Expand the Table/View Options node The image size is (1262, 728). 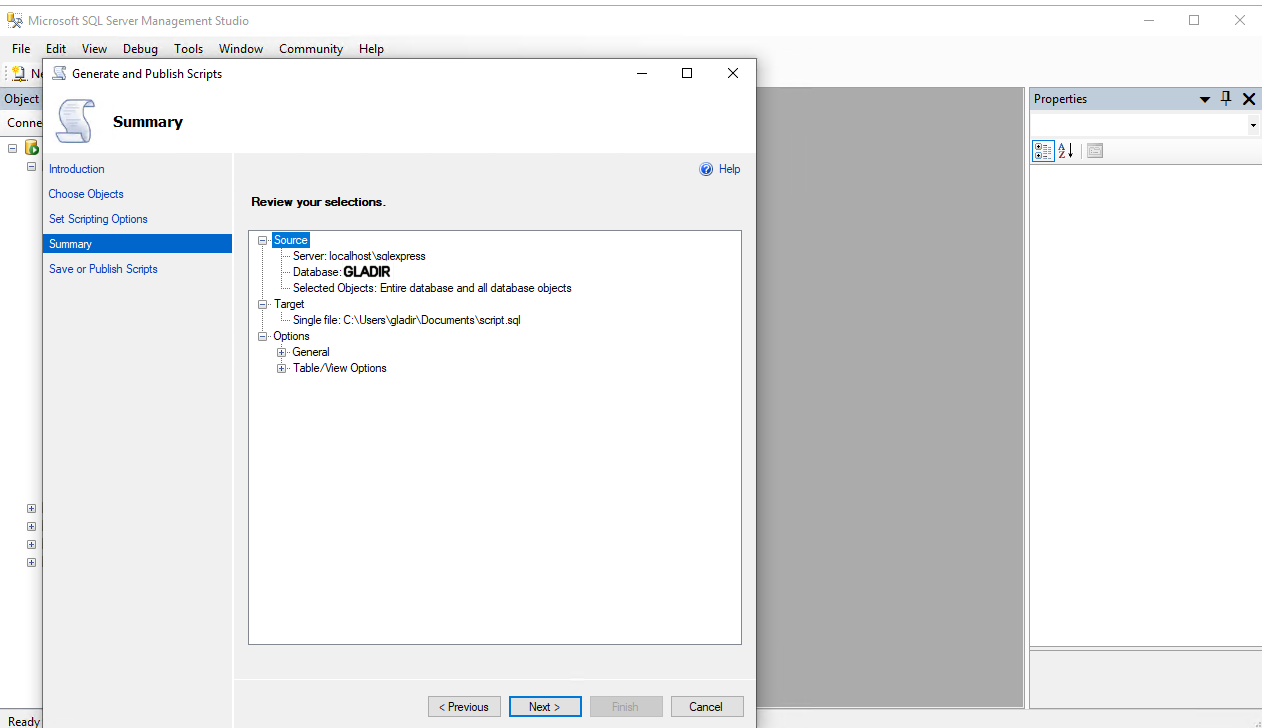coord(282,368)
